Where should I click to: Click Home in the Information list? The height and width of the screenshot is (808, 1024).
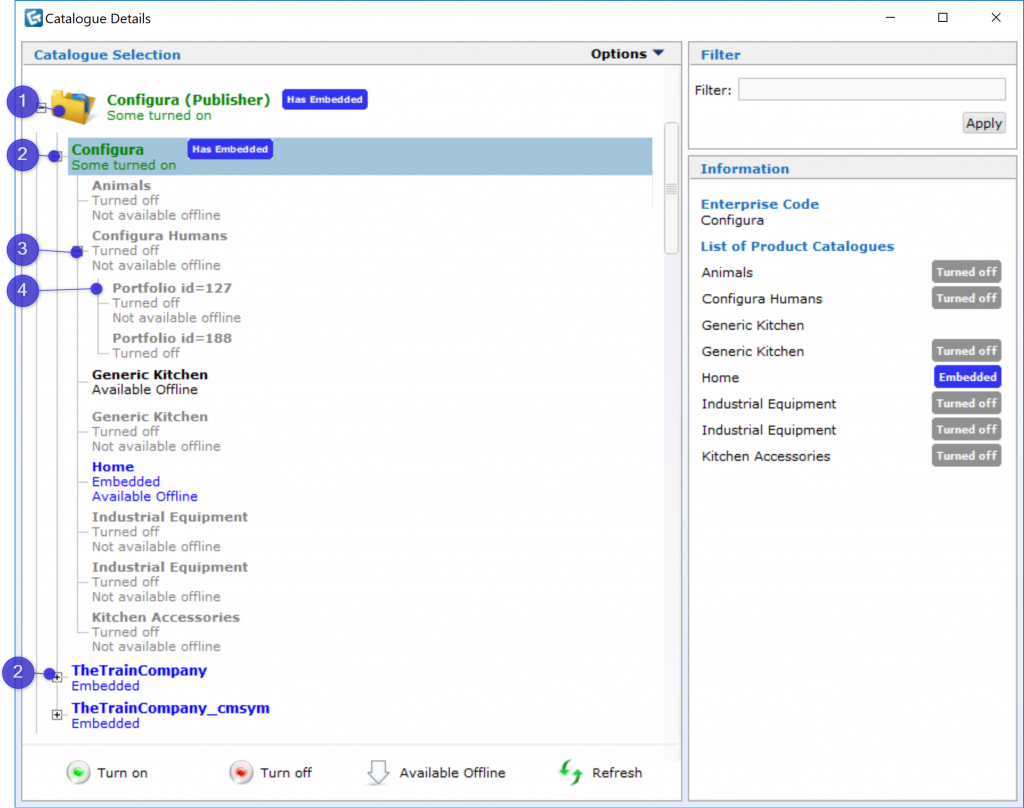[x=720, y=378]
